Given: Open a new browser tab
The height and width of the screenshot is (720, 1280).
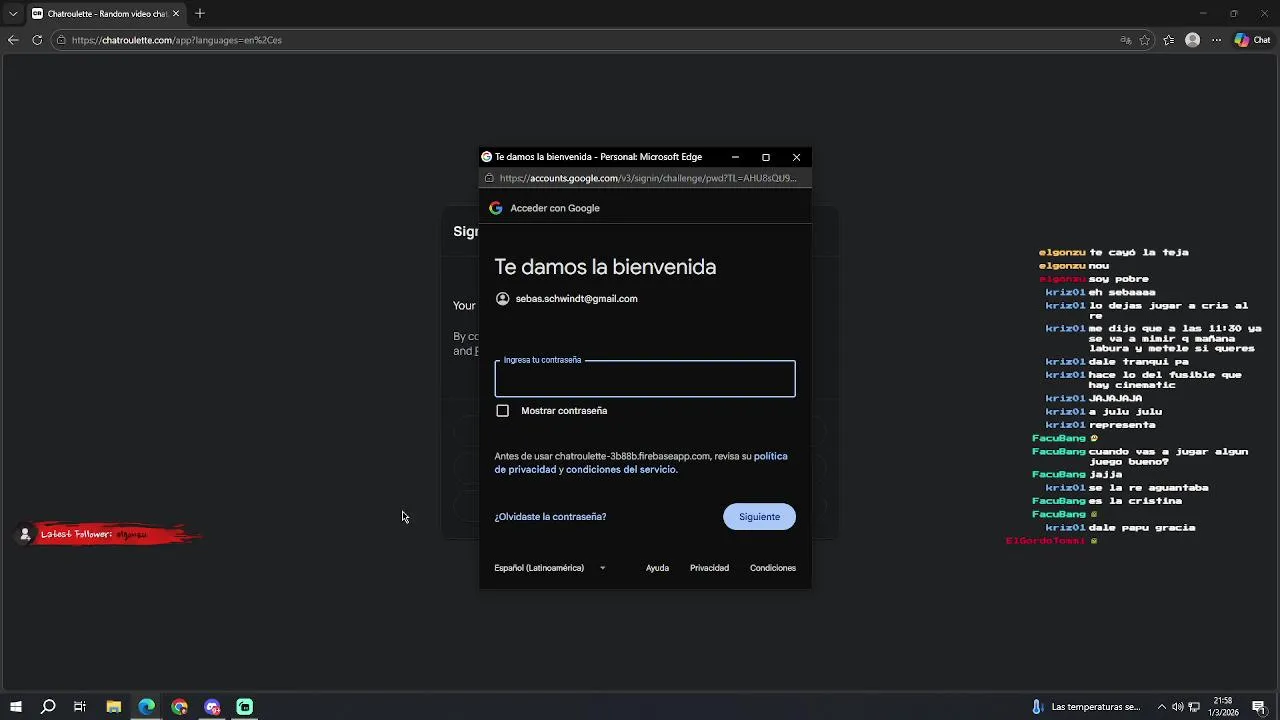Looking at the screenshot, I should 200,13.
